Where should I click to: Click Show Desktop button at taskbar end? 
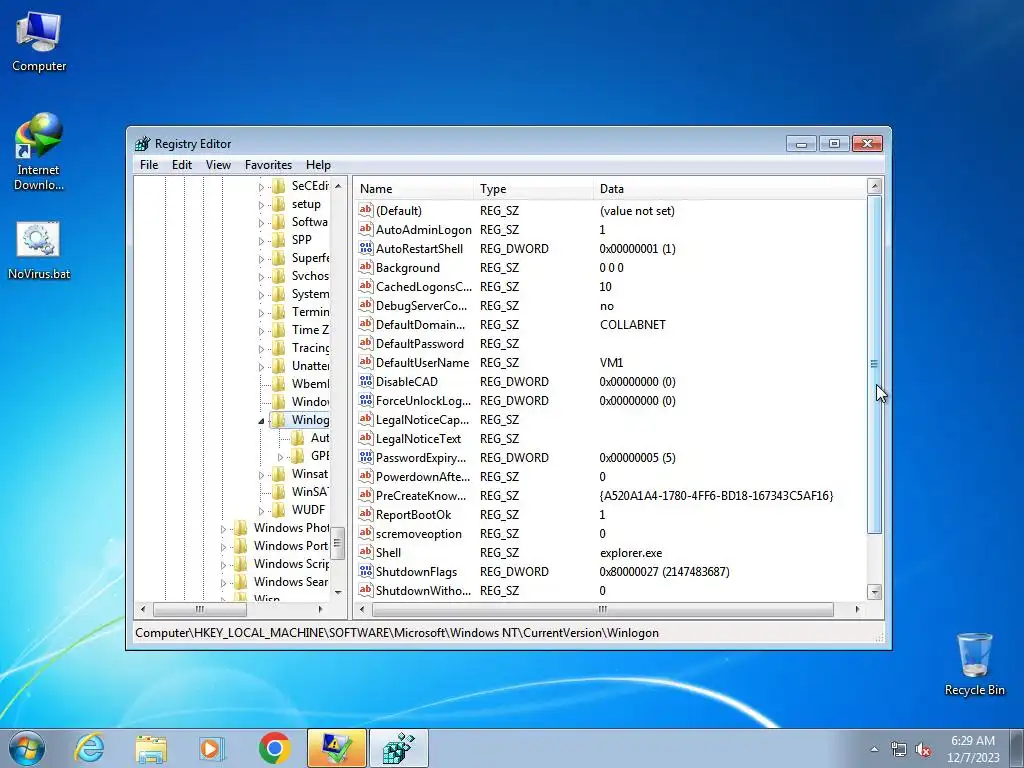[1017, 748]
